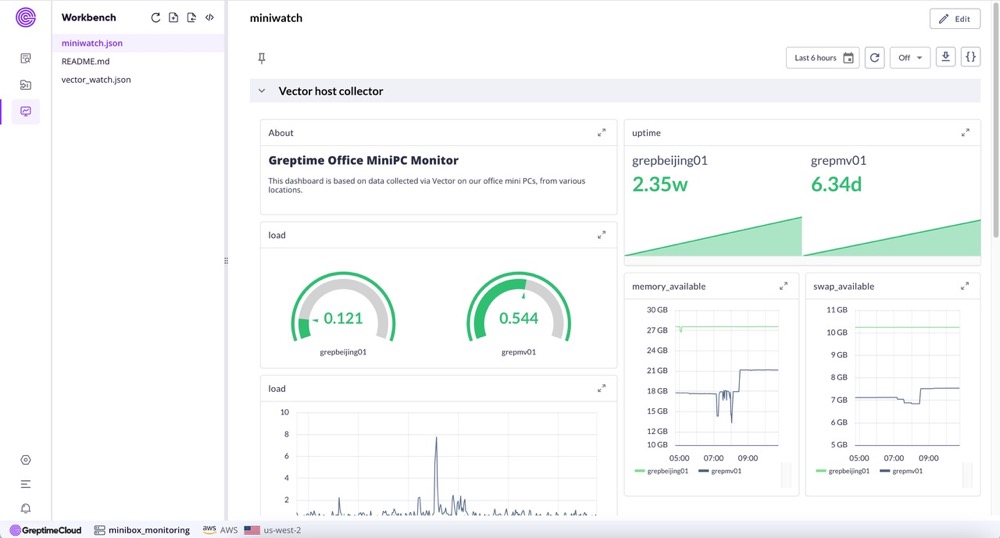1000x538 pixels.
Task: Open miniwatch.json in the file list
Action: (138, 43)
